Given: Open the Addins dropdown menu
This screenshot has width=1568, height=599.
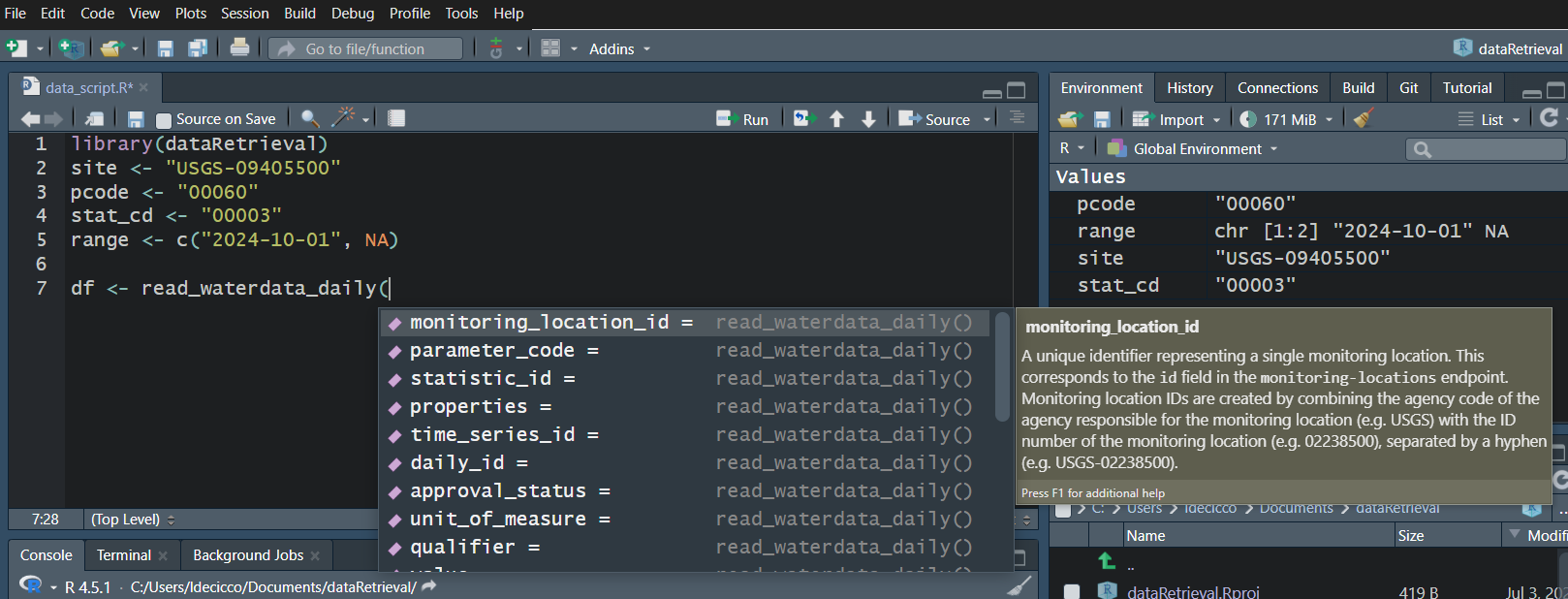Looking at the screenshot, I should click(x=619, y=49).
